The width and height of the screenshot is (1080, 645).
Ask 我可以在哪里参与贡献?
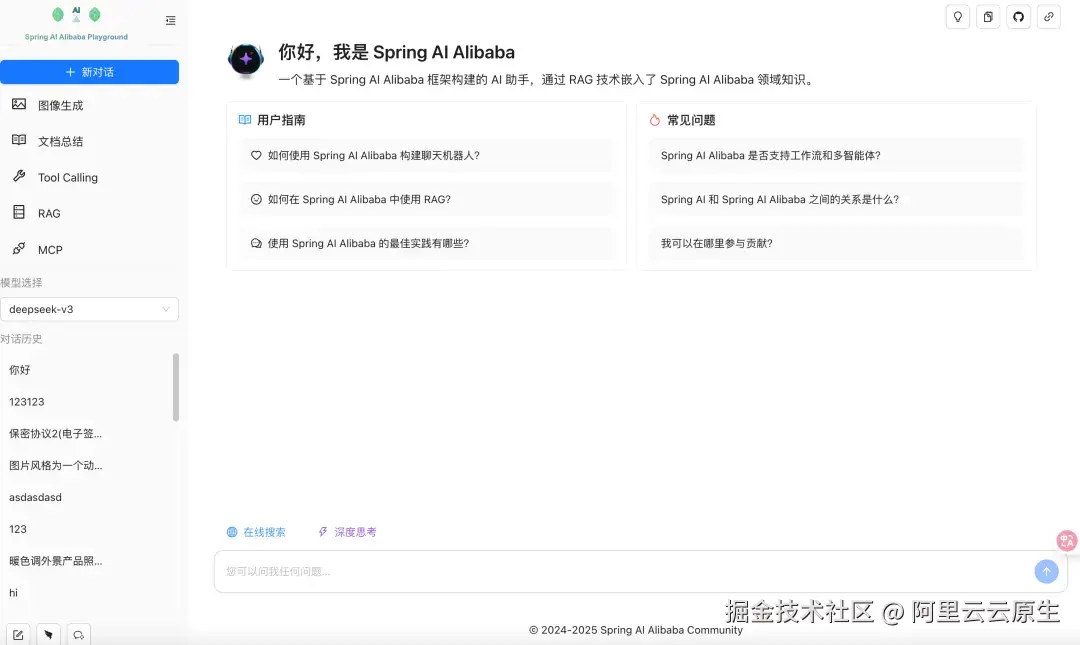coord(836,243)
